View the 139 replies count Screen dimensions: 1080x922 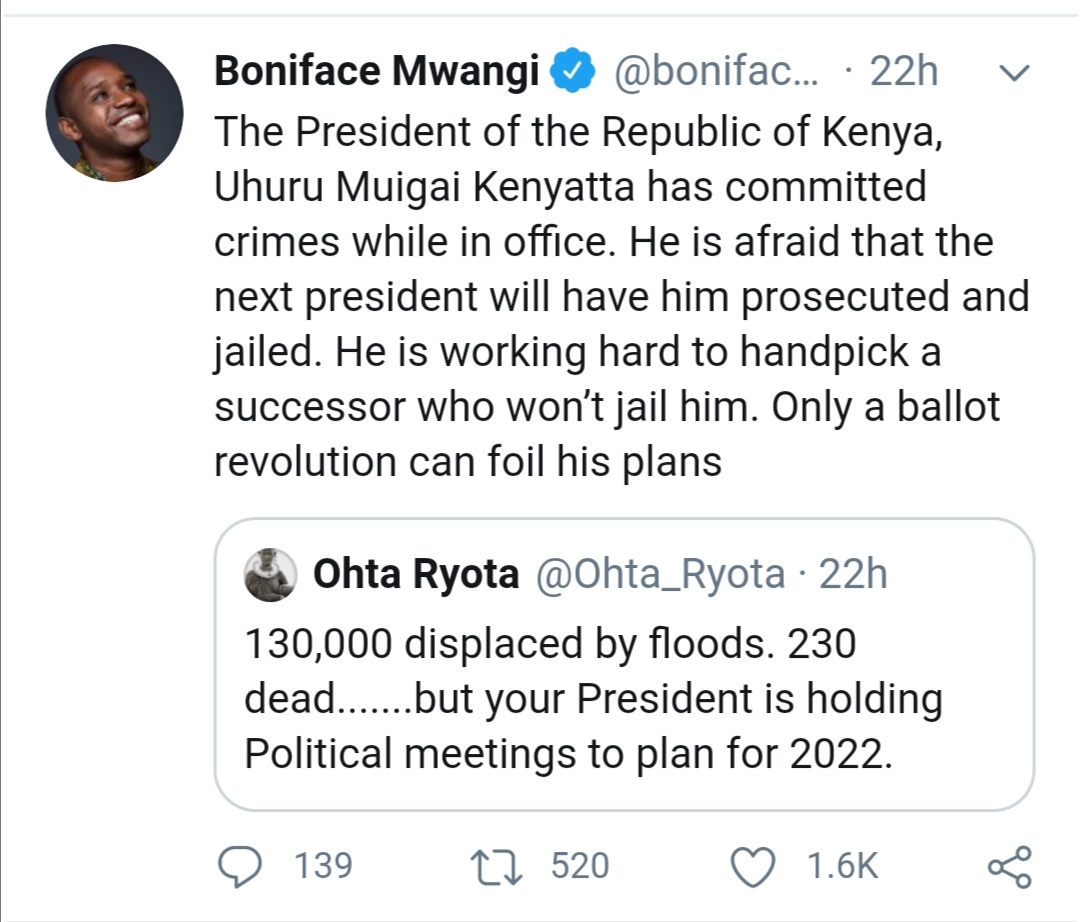[324, 866]
